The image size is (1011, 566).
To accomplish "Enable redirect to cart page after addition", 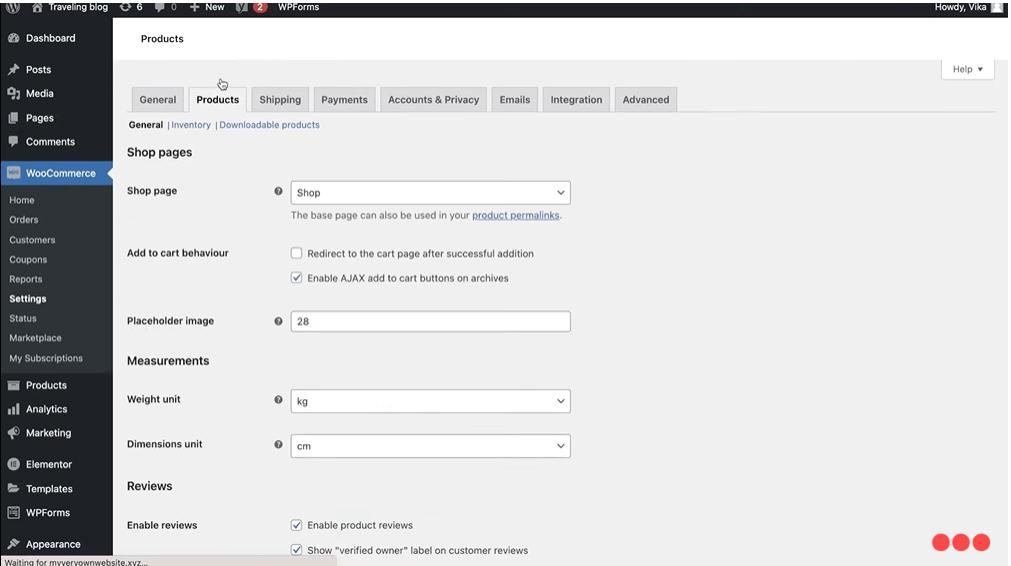I will (x=297, y=253).
